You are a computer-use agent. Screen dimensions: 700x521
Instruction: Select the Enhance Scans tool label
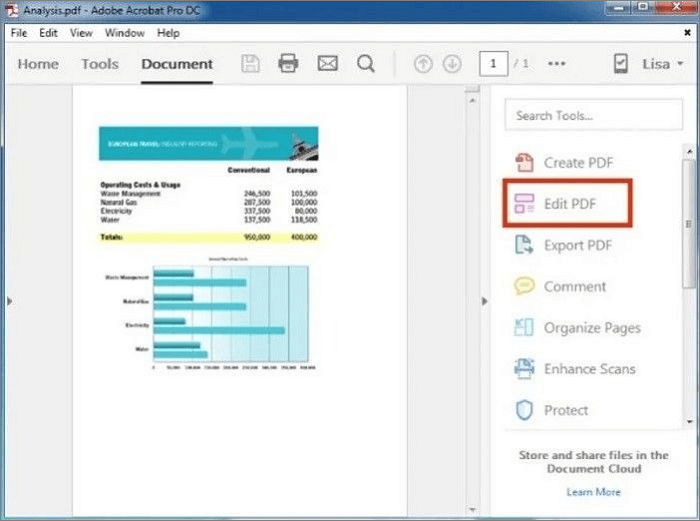tap(590, 369)
